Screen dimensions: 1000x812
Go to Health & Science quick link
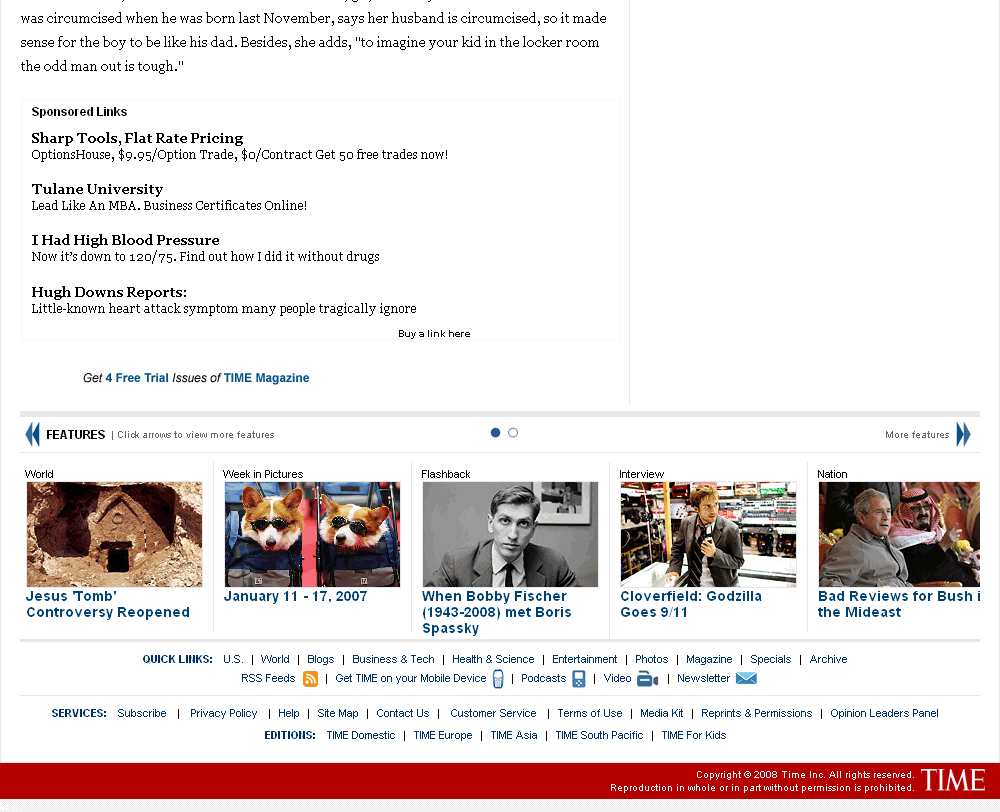[493, 659]
